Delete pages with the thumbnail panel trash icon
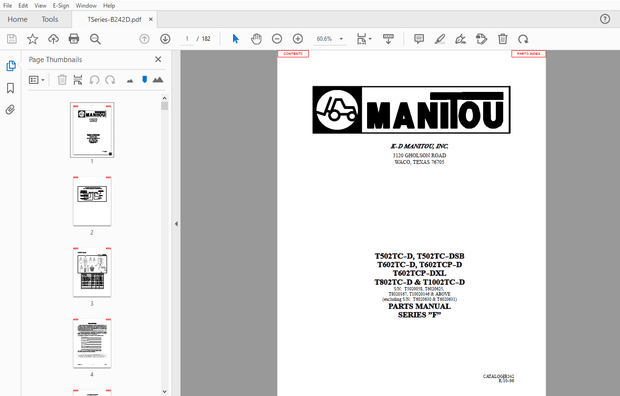The width and height of the screenshot is (620, 396). (x=62, y=80)
